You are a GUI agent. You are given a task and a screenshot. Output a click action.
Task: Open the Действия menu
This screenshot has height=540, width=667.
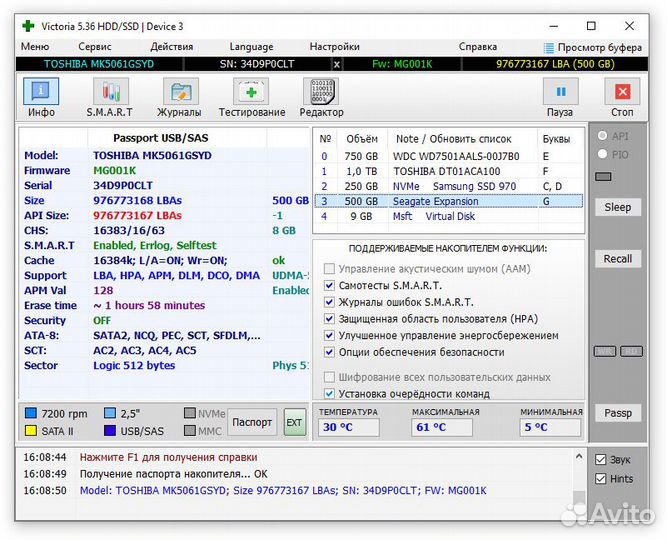(x=171, y=46)
